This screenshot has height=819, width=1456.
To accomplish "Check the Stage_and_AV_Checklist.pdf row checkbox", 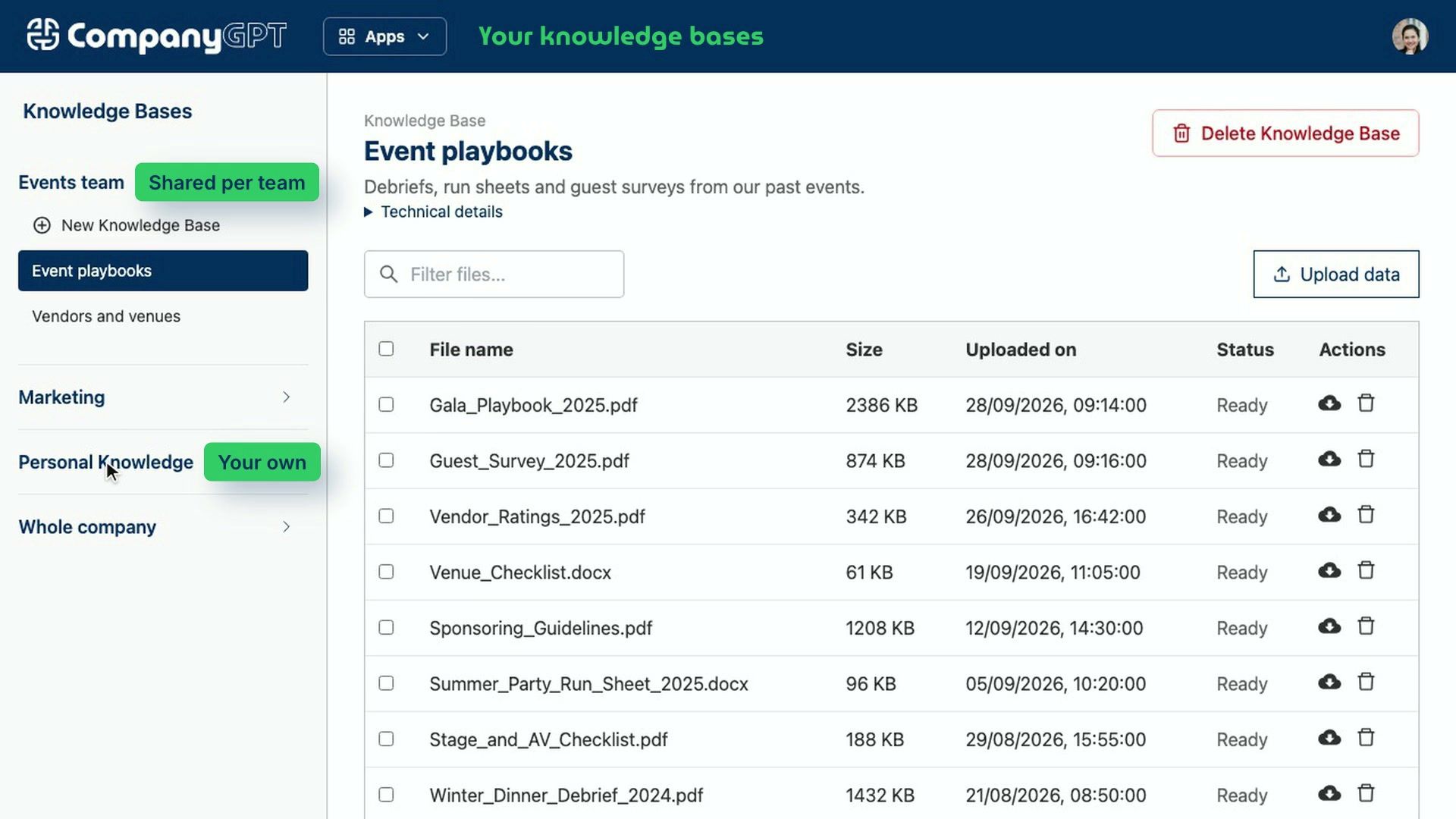I will click(x=386, y=739).
